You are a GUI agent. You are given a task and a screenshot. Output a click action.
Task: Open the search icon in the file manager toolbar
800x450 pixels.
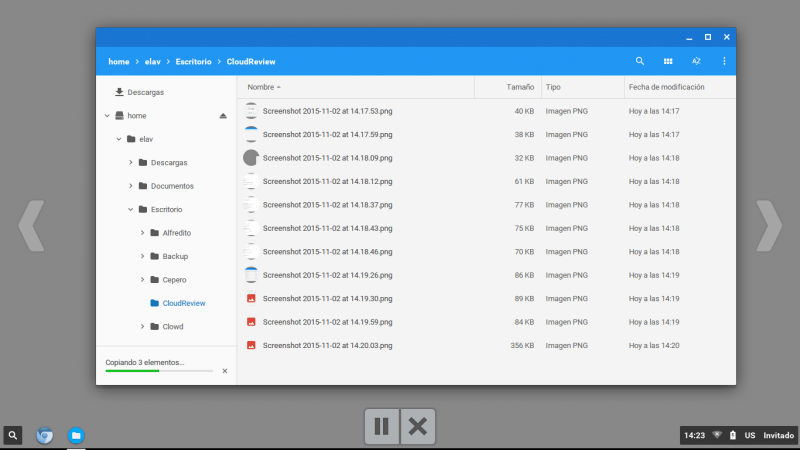639,61
